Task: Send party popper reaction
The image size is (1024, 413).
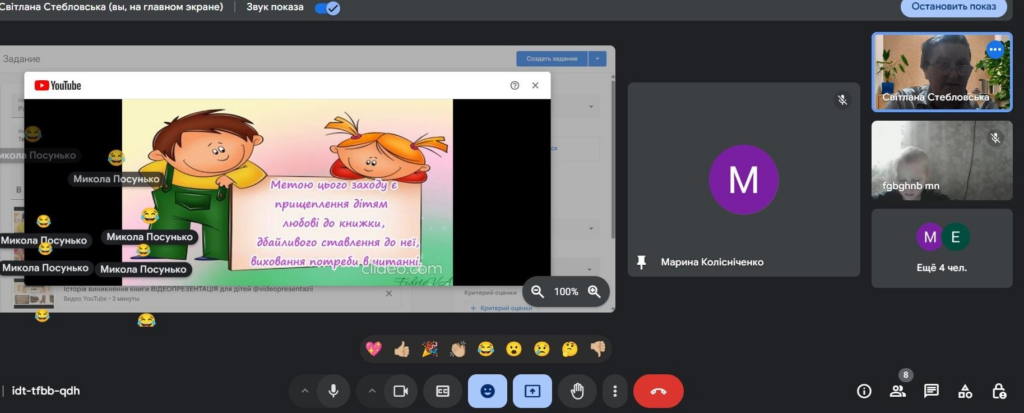Action: click(x=430, y=349)
